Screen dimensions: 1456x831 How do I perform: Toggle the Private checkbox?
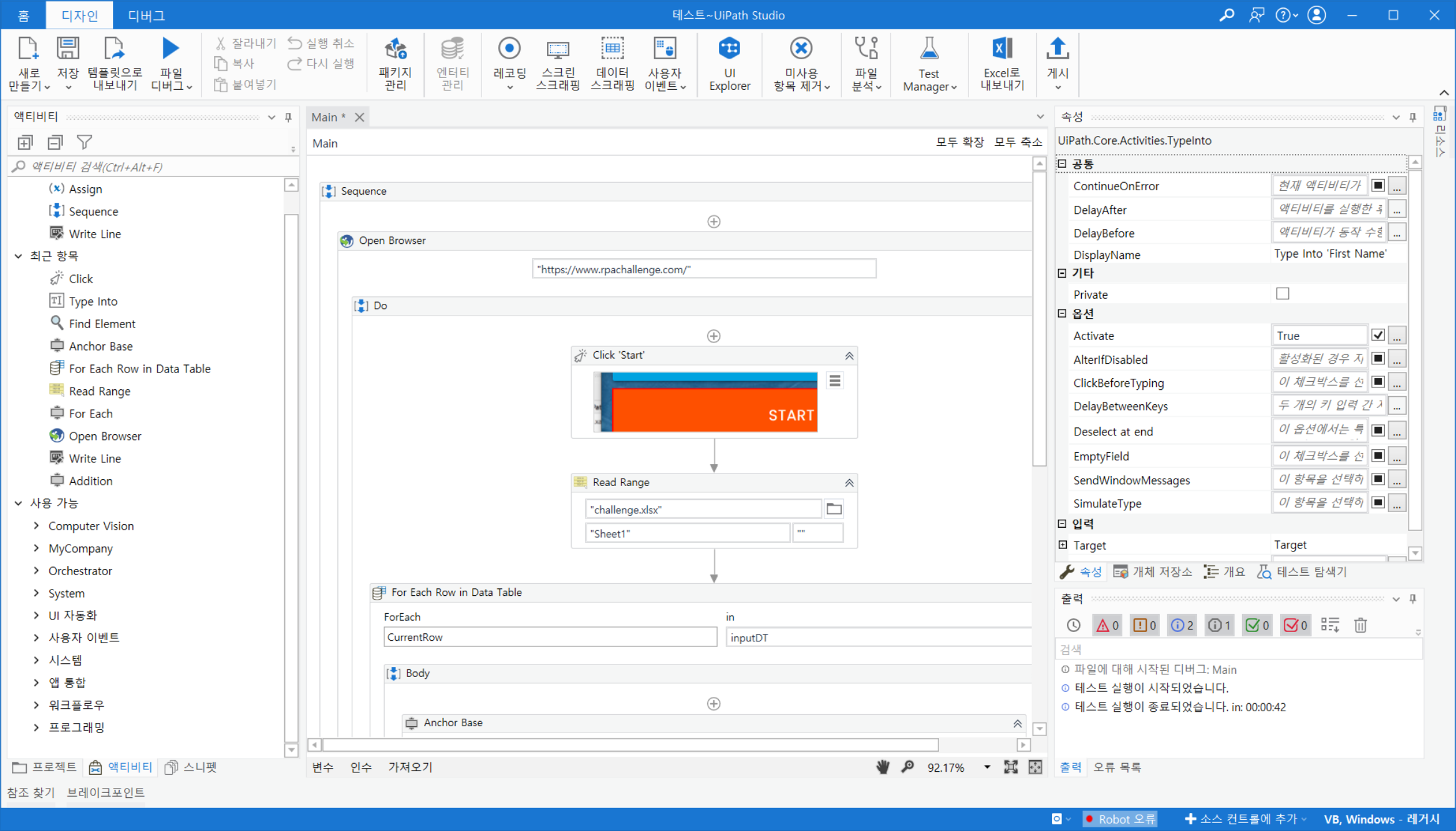coord(1283,294)
